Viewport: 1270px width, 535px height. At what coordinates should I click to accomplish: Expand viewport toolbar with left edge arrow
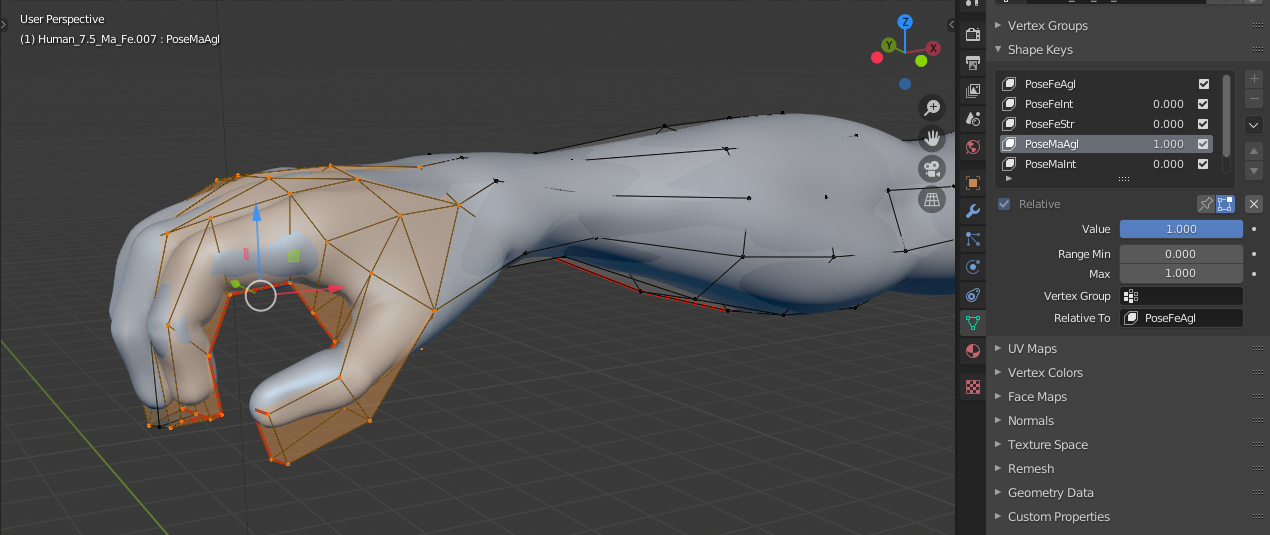click(x=5, y=22)
